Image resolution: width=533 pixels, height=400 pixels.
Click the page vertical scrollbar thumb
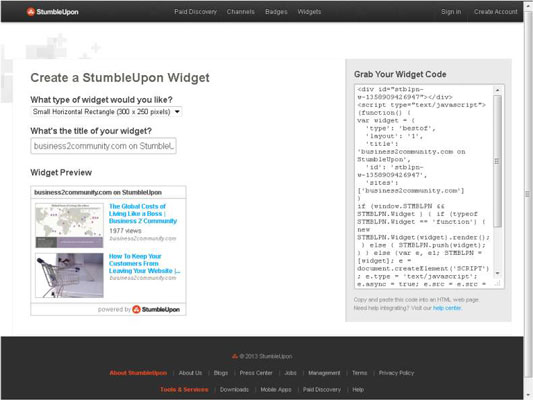pyautogui.click(x=528, y=194)
